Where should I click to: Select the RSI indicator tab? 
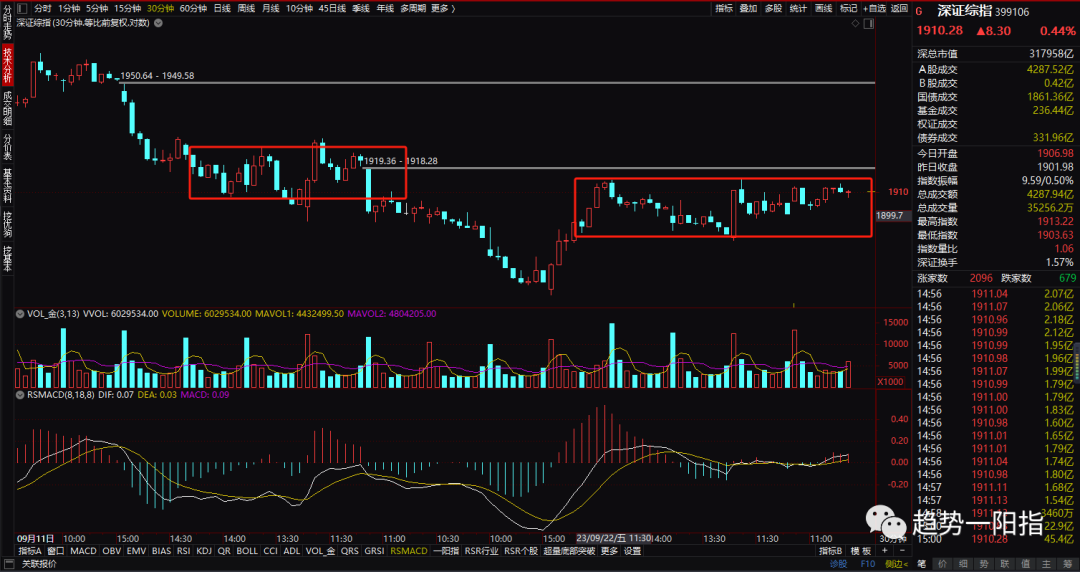(183, 551)
